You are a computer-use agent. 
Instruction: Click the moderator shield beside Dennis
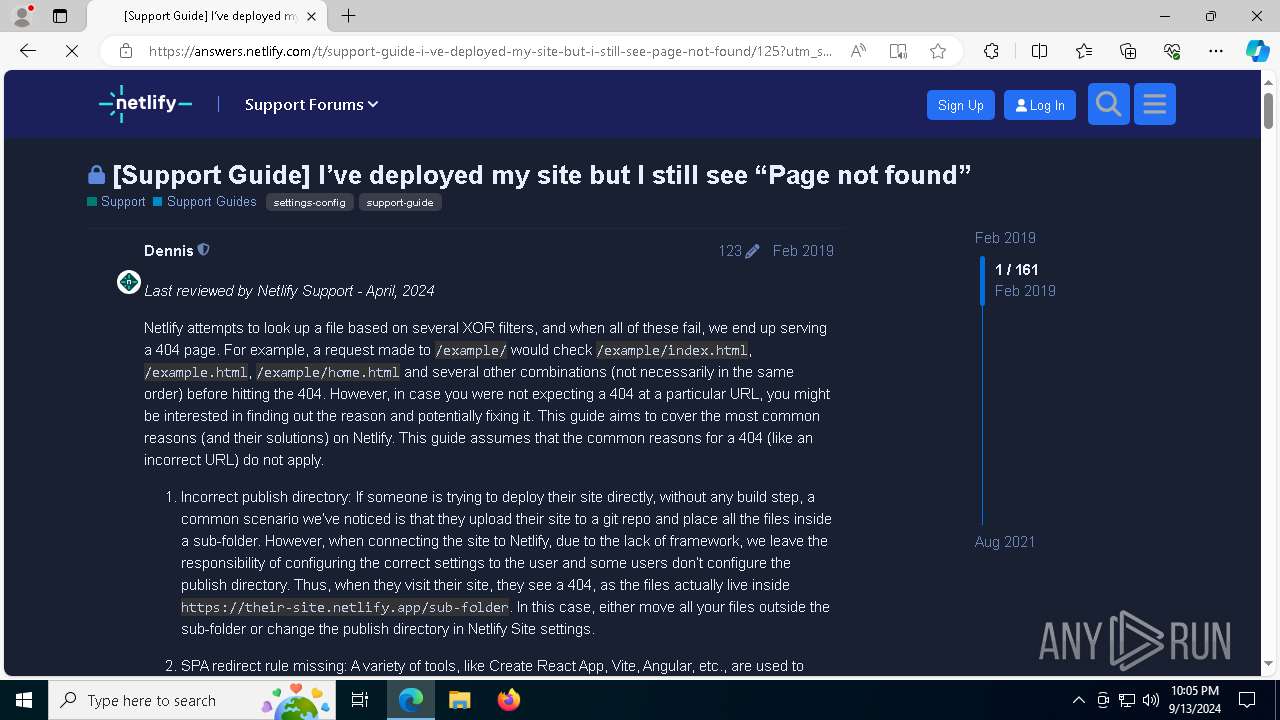[x=204, y=250]
